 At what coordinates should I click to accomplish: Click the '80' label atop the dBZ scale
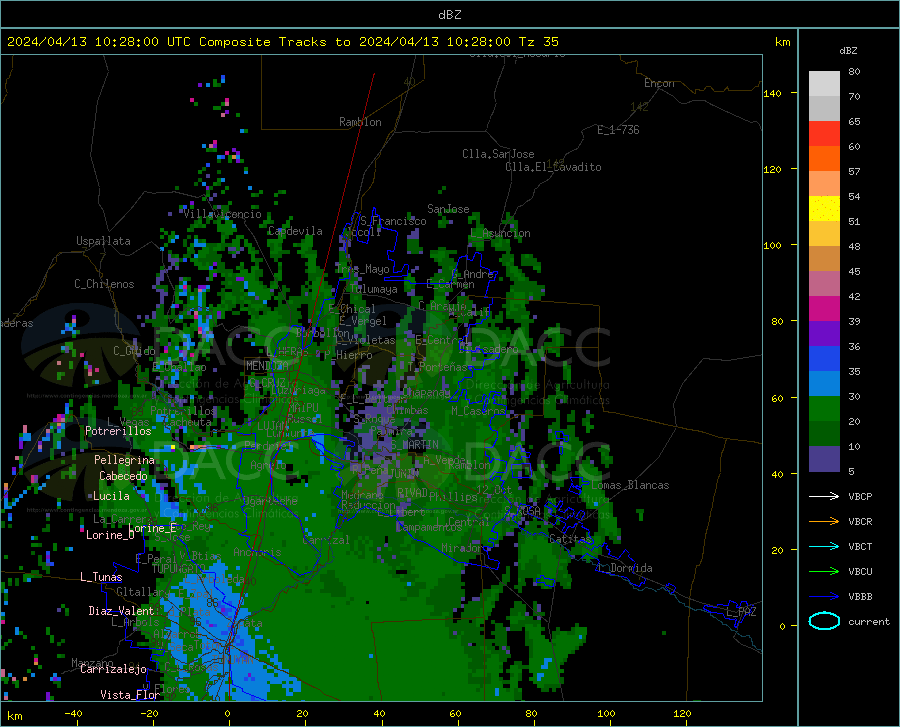(x=854, y=72)
